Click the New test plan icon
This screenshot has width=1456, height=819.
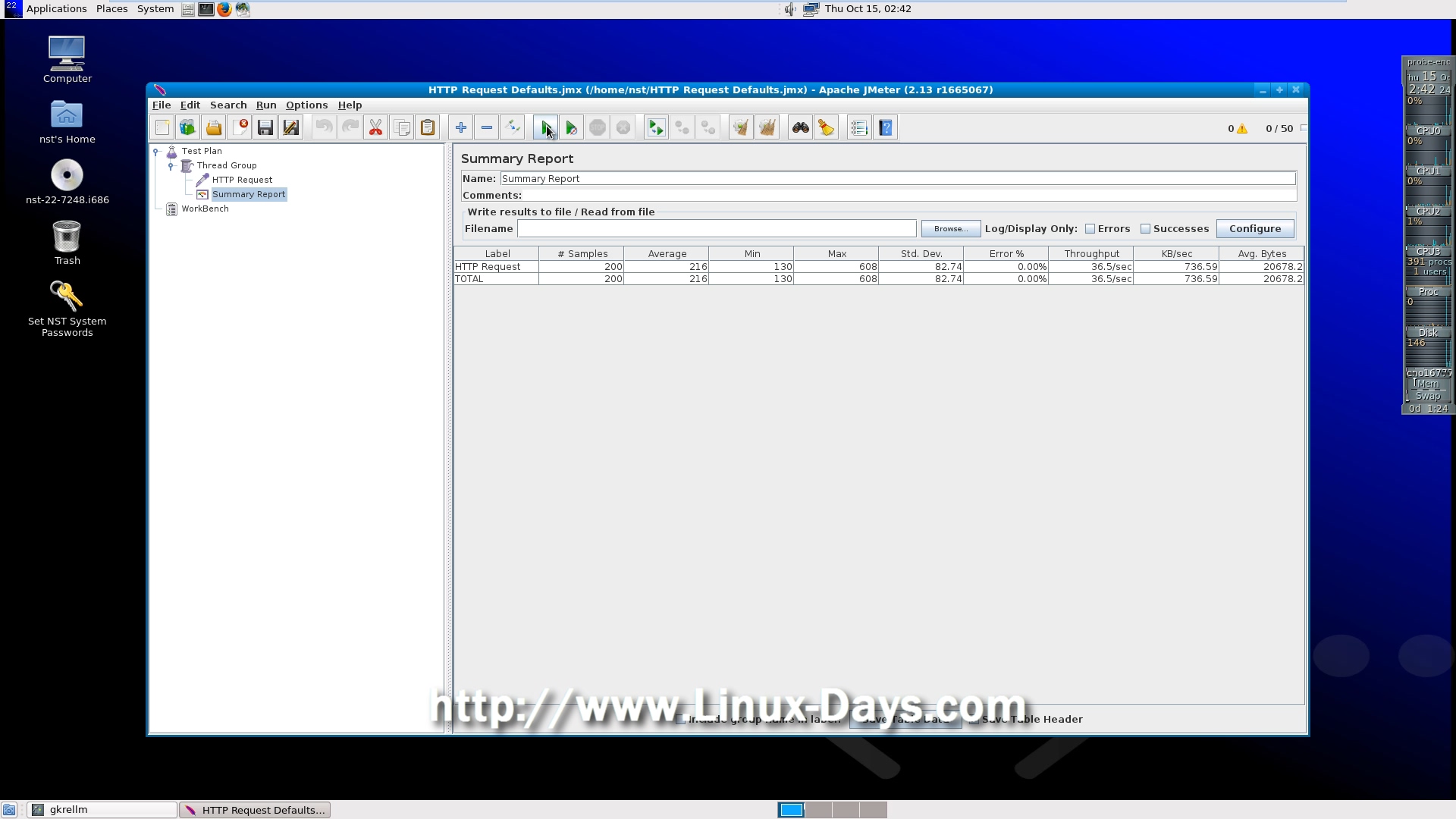162,128
